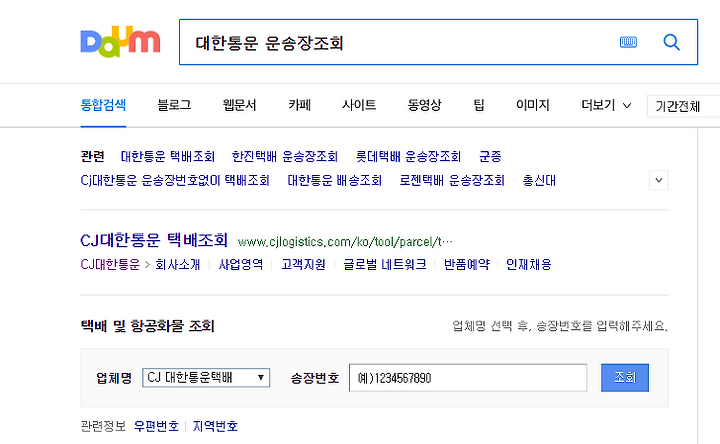Click the 송장번호 label
Viewport: 720px width, 444px height.
pyautogui.click(x=315, y=378)
